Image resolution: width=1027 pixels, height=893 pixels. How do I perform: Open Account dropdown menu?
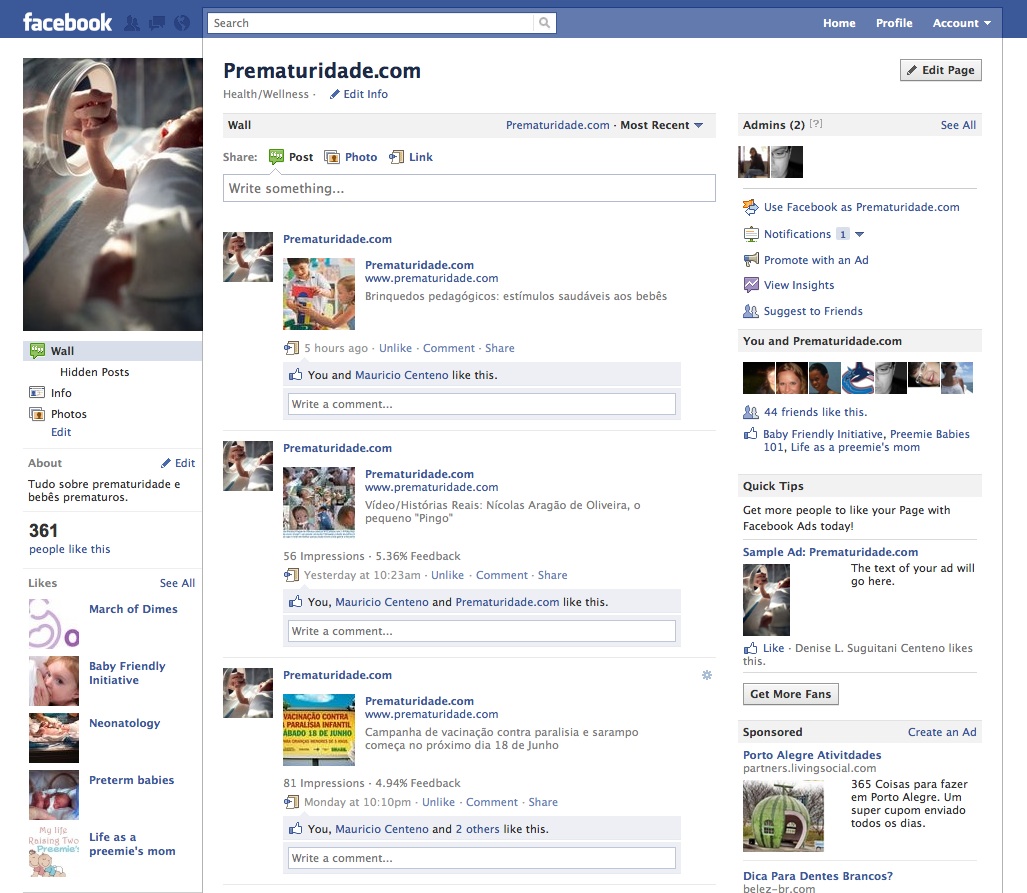point(962,23)
